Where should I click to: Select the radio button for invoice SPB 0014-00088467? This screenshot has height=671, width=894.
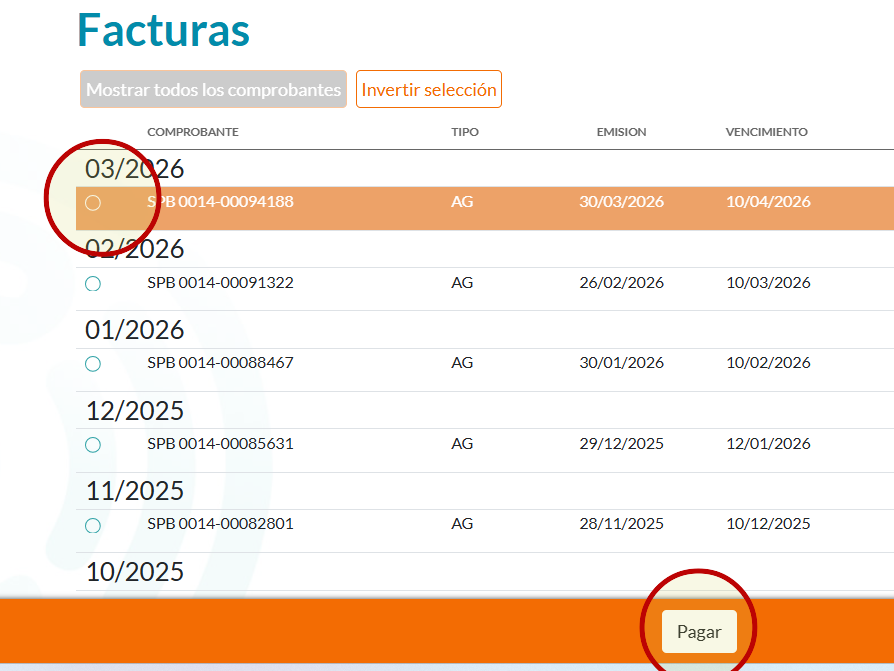point(93,363)
